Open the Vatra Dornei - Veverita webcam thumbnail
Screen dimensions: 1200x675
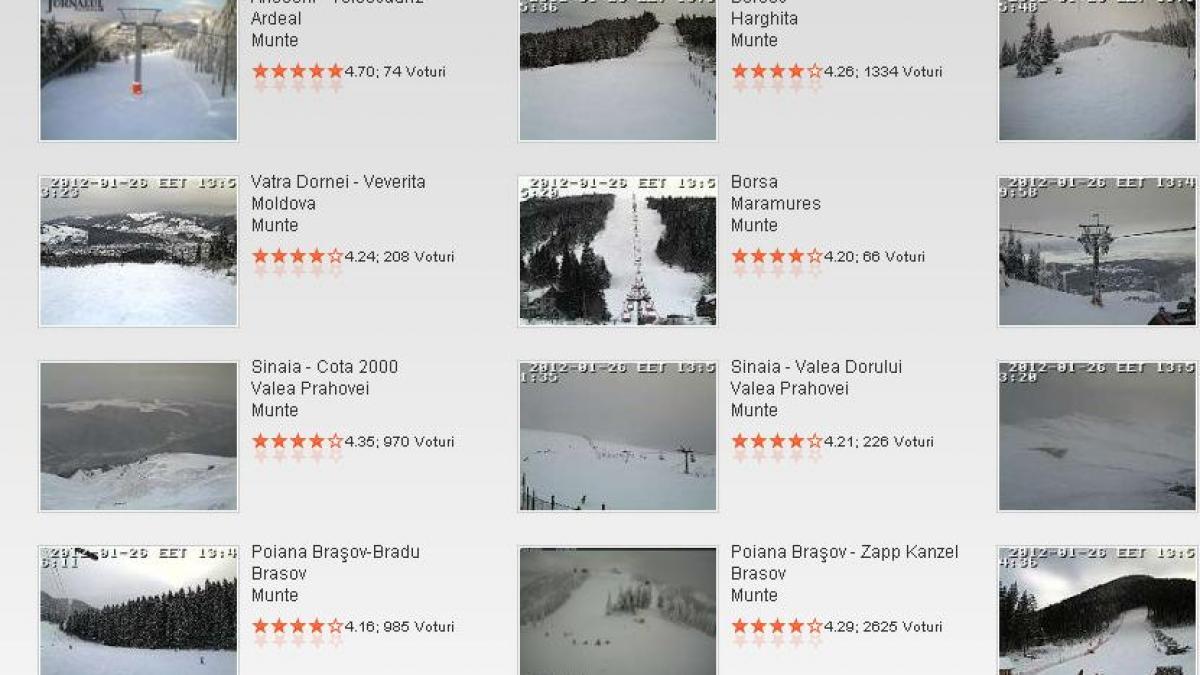pyautogui.click(x=138, y=252)
